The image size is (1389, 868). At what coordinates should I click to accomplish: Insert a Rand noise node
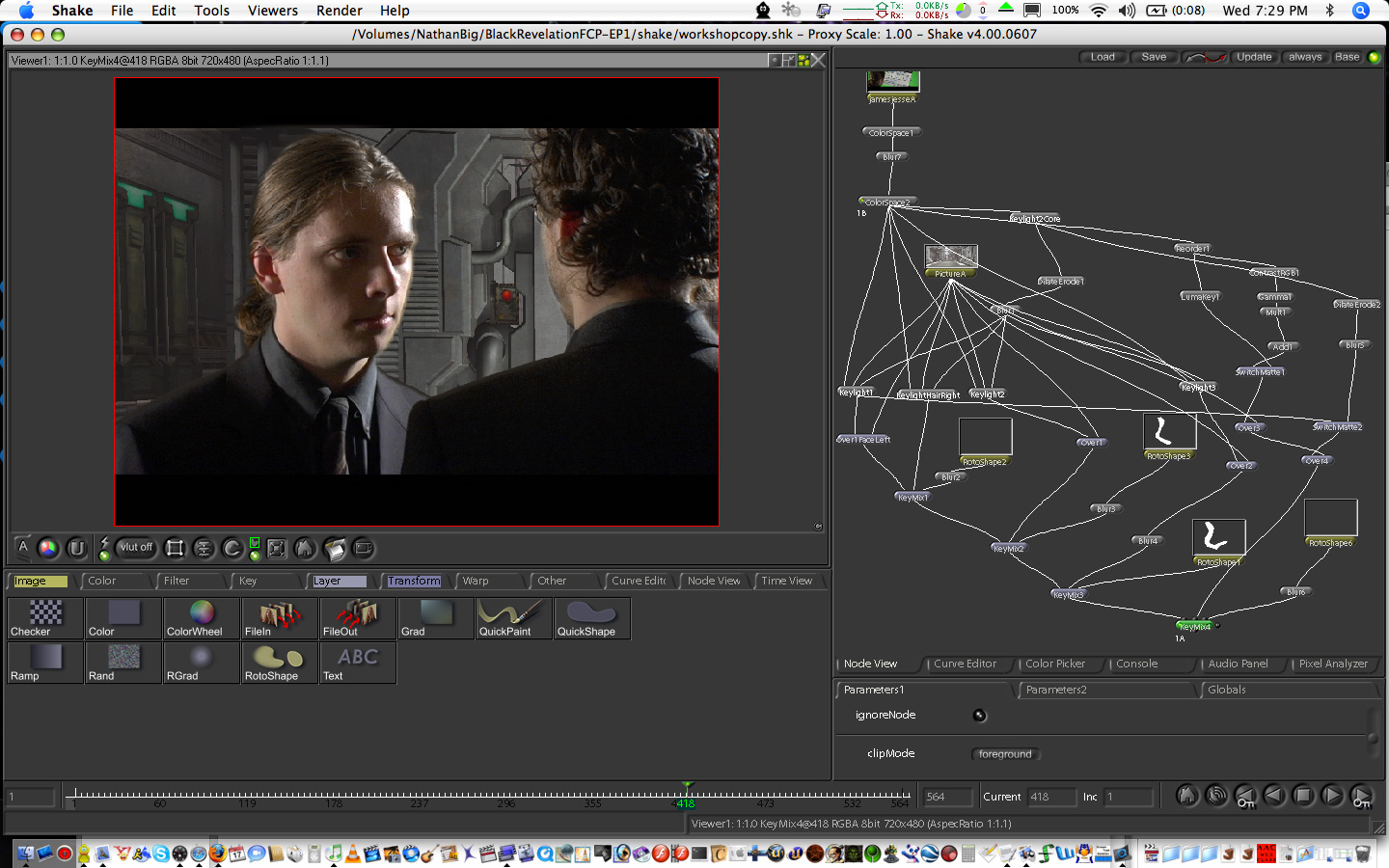pyautogui.click(x=123, y=663)
